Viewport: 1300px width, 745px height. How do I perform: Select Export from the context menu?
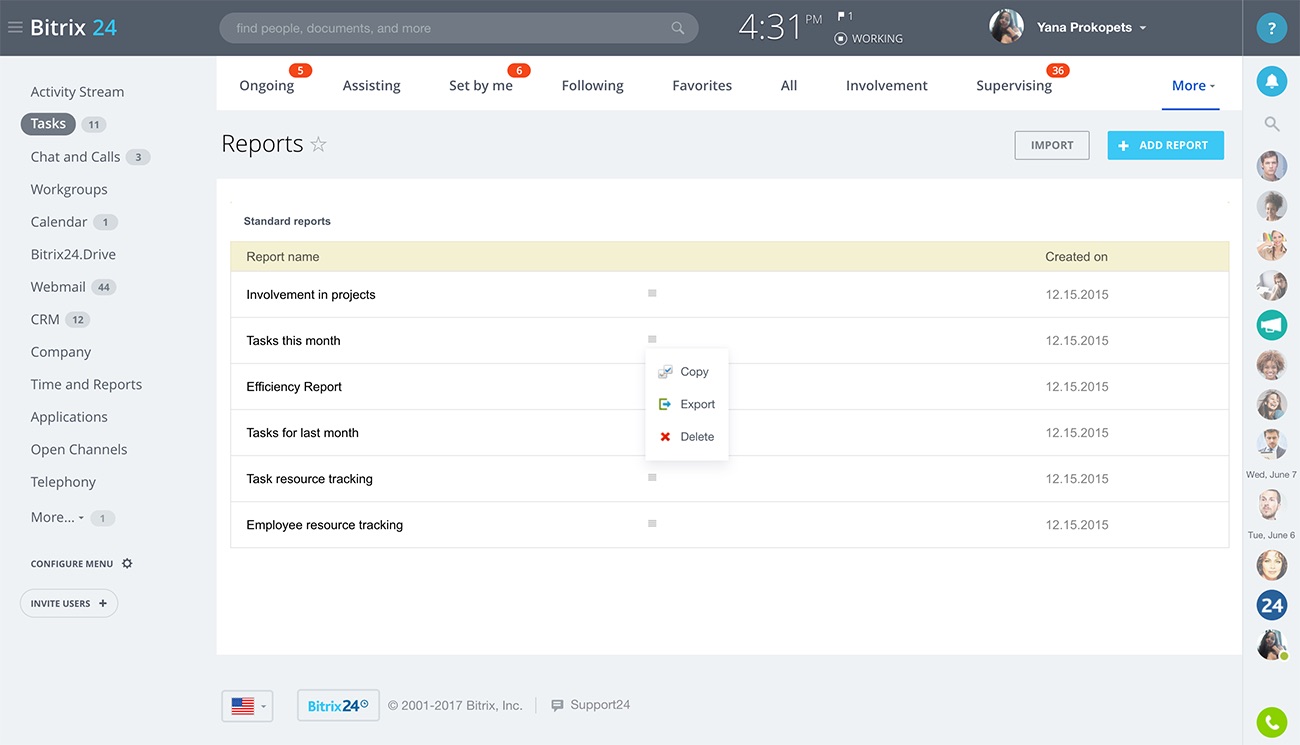point(697,405)
